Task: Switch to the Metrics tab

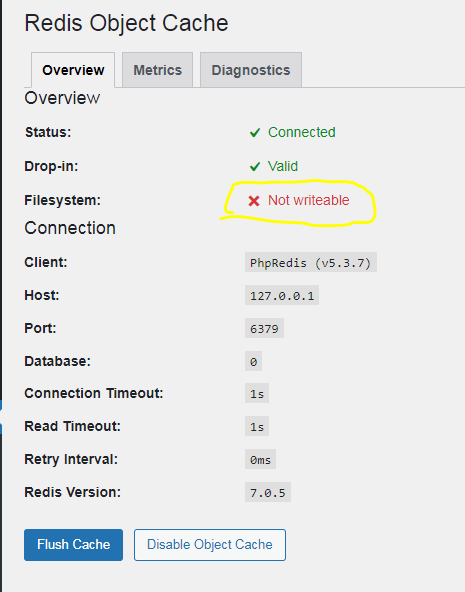Action: coord(157,70)
